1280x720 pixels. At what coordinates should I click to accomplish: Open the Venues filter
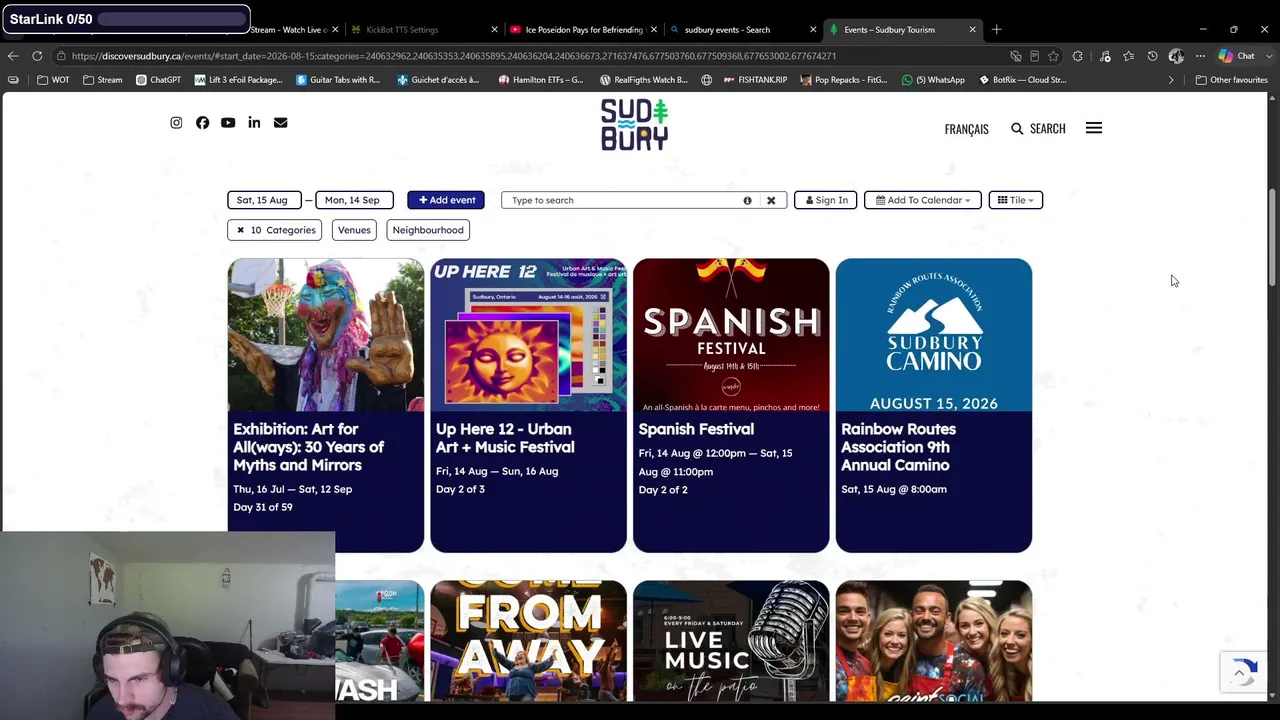354,230
